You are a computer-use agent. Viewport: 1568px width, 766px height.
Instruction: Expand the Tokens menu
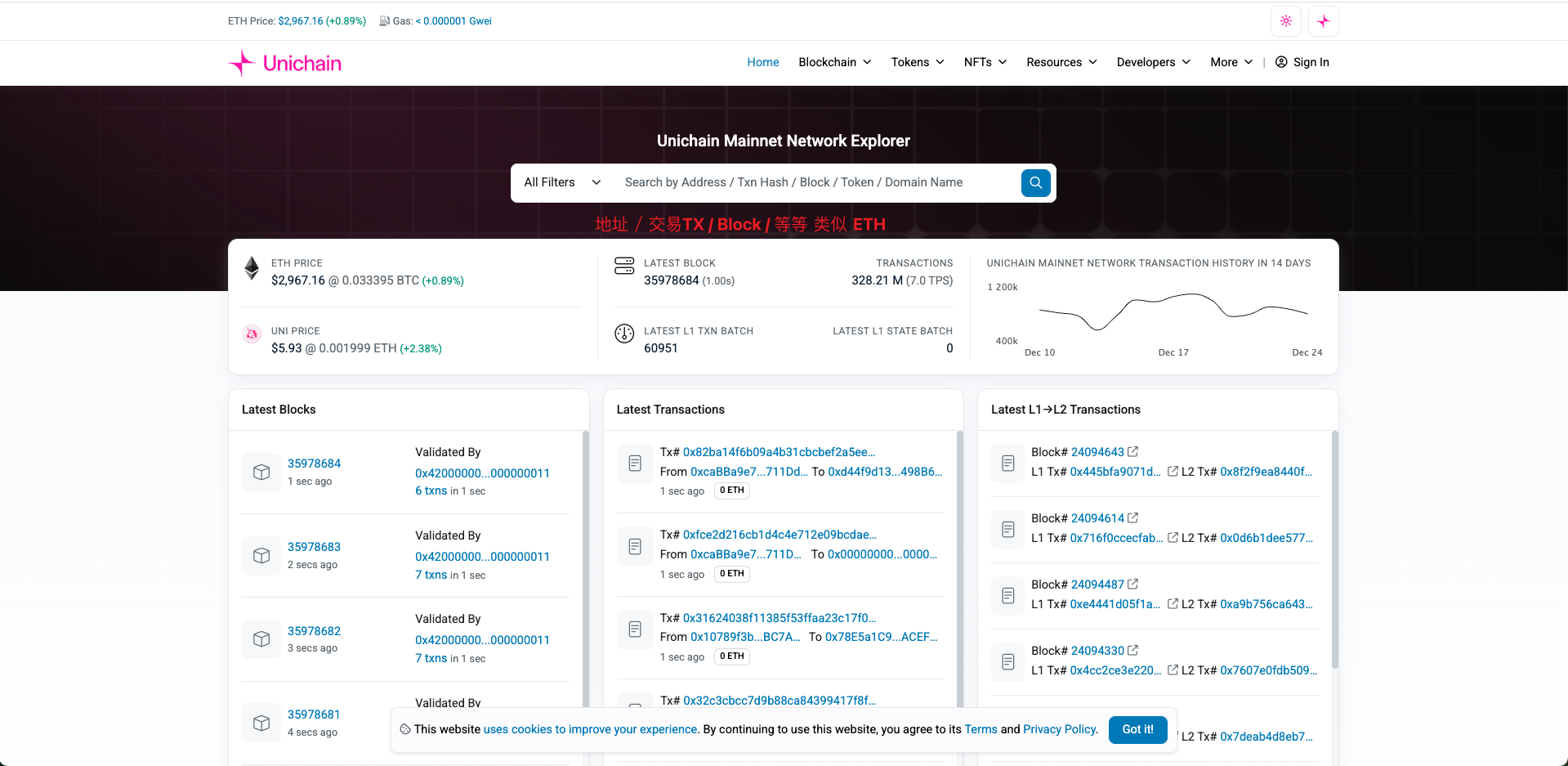(917, 62)
